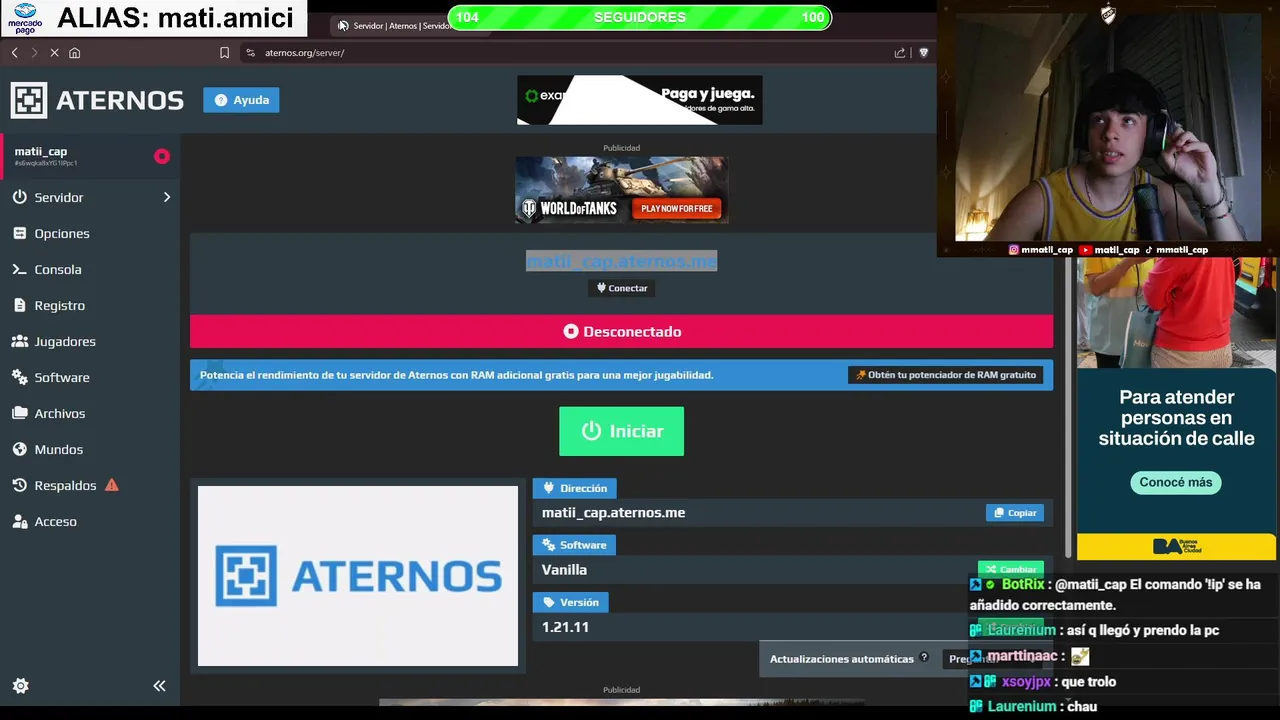The height and width of the screenshot is (720, 1280).
Task: Open the Ayuda help button
Action: (x=241, y=100)
